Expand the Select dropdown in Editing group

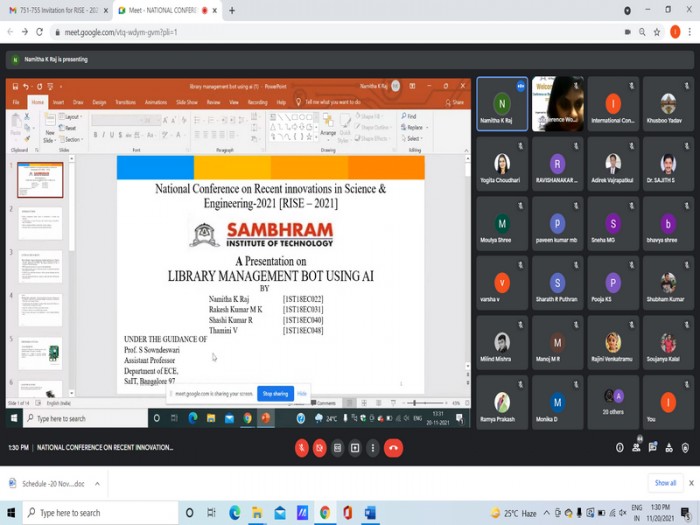click(413, 139)
